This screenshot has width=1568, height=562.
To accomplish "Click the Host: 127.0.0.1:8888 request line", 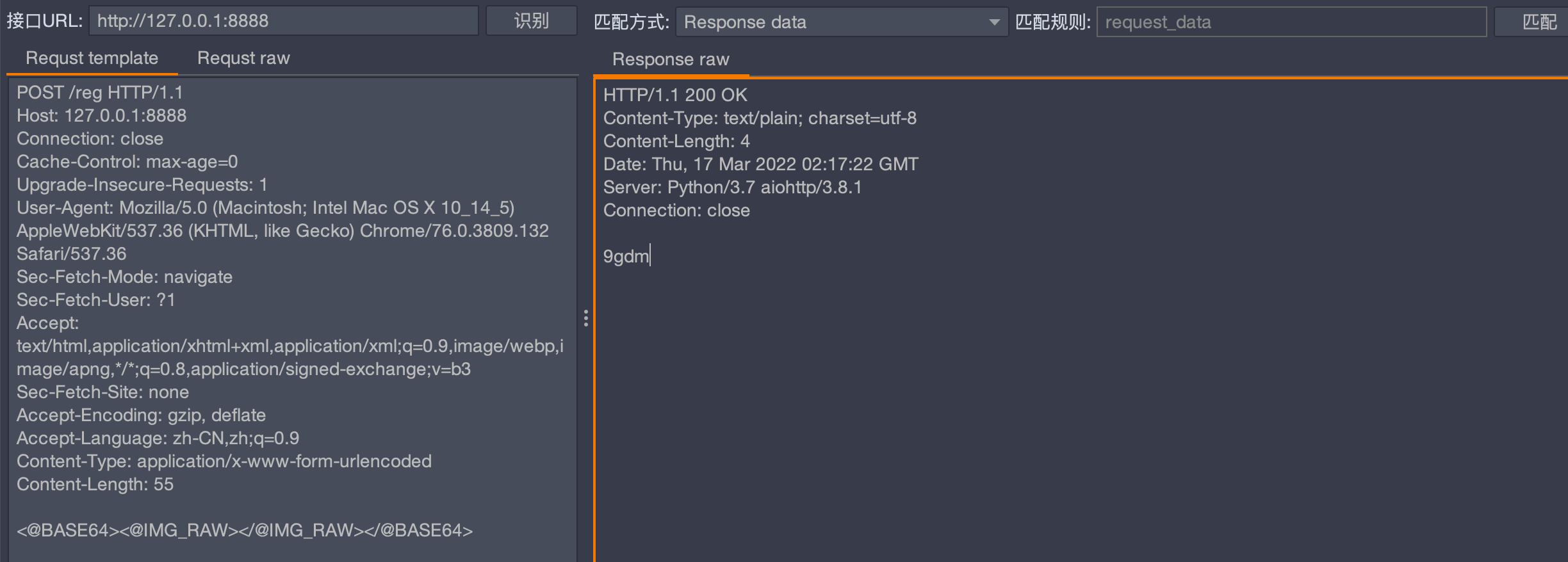I will click(101, 116).
